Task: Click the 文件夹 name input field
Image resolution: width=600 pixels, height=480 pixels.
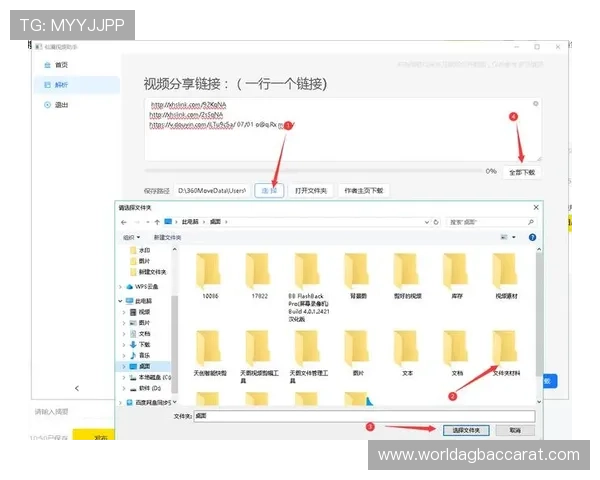Action: 364,416
